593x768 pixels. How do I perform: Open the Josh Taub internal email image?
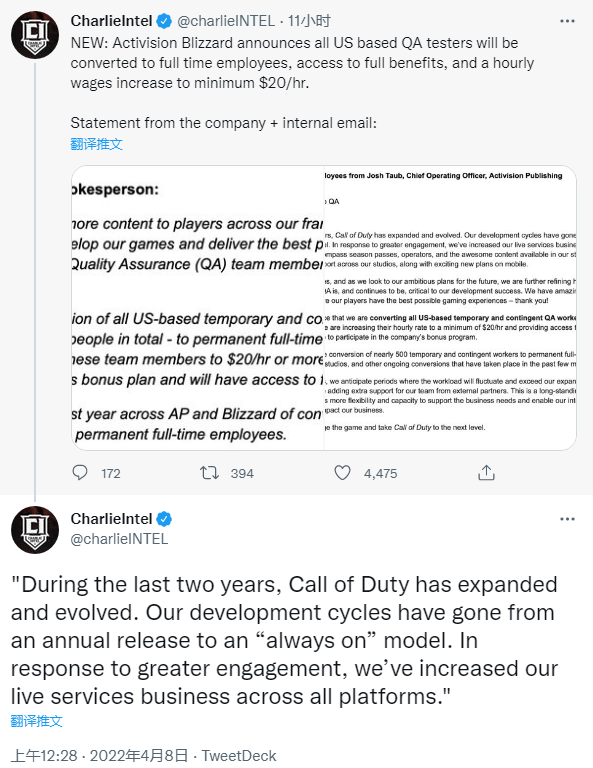click(x=450, y=308)
